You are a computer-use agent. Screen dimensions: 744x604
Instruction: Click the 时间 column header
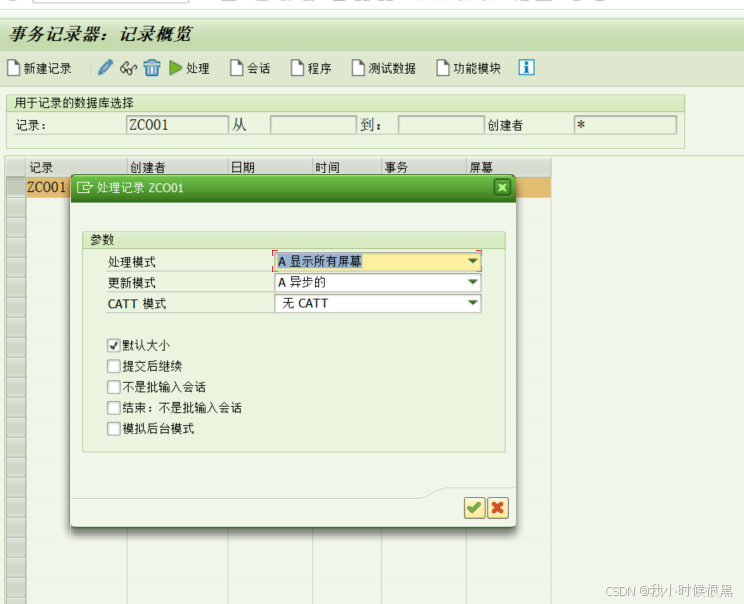[347, 167]
